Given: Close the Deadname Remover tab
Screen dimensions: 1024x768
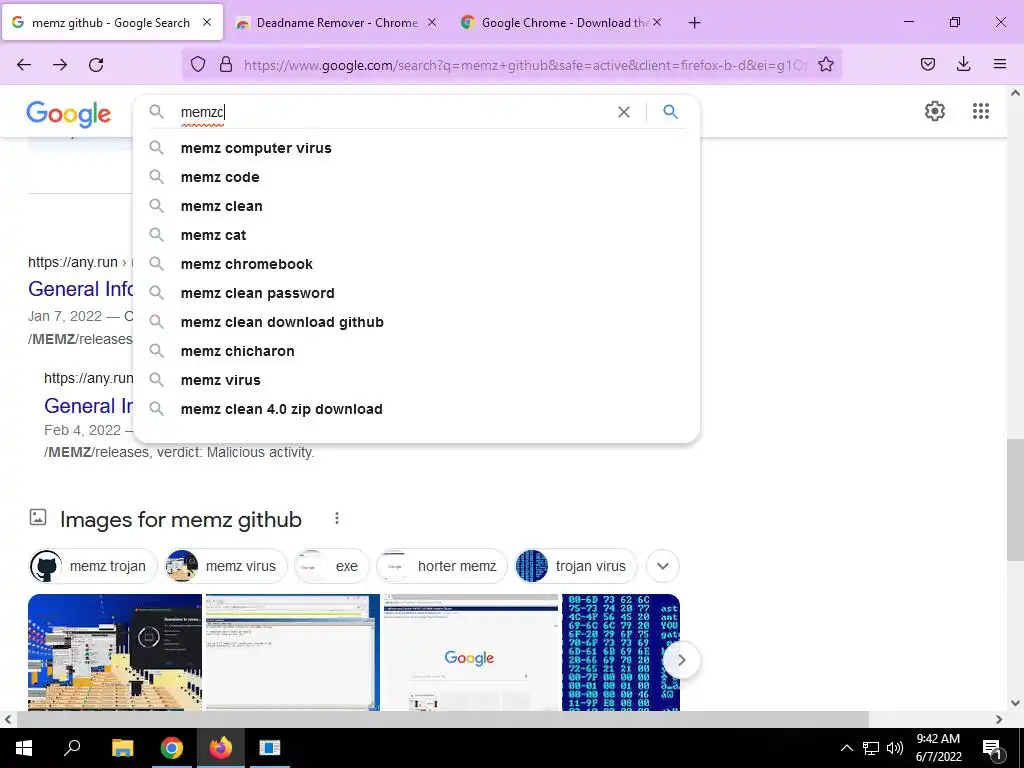Looking at the screenshot, I should coord(432,22).
